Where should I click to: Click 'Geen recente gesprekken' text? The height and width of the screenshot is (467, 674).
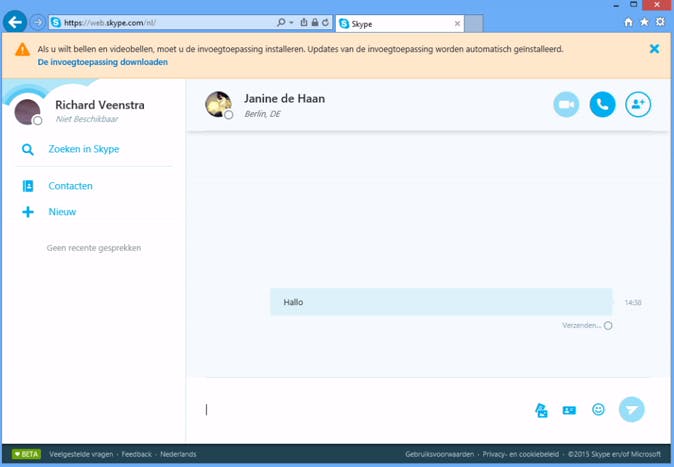tap(94, 248)
